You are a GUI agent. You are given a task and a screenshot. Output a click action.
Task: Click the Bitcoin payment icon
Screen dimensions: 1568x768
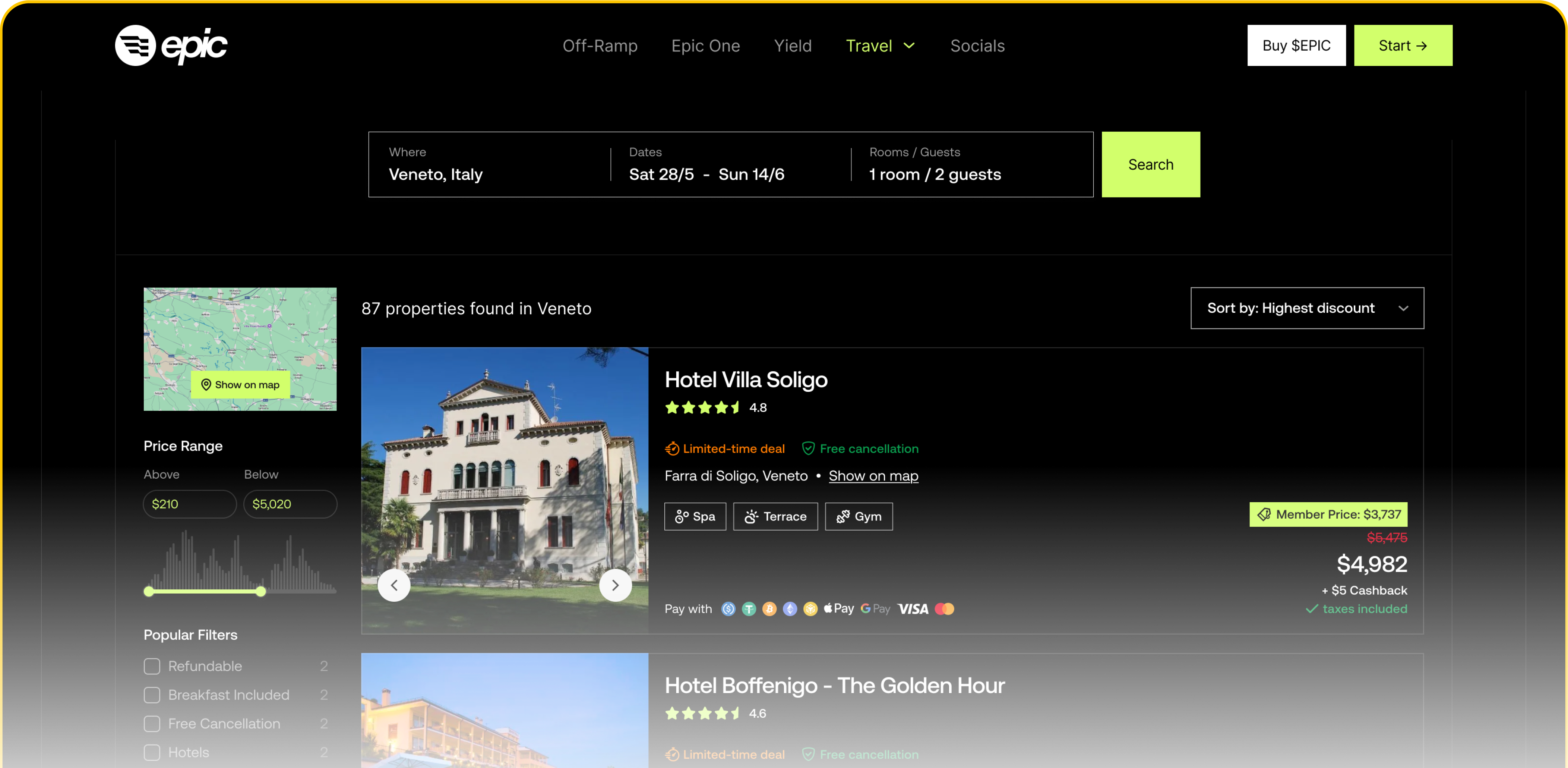[769, 609]
